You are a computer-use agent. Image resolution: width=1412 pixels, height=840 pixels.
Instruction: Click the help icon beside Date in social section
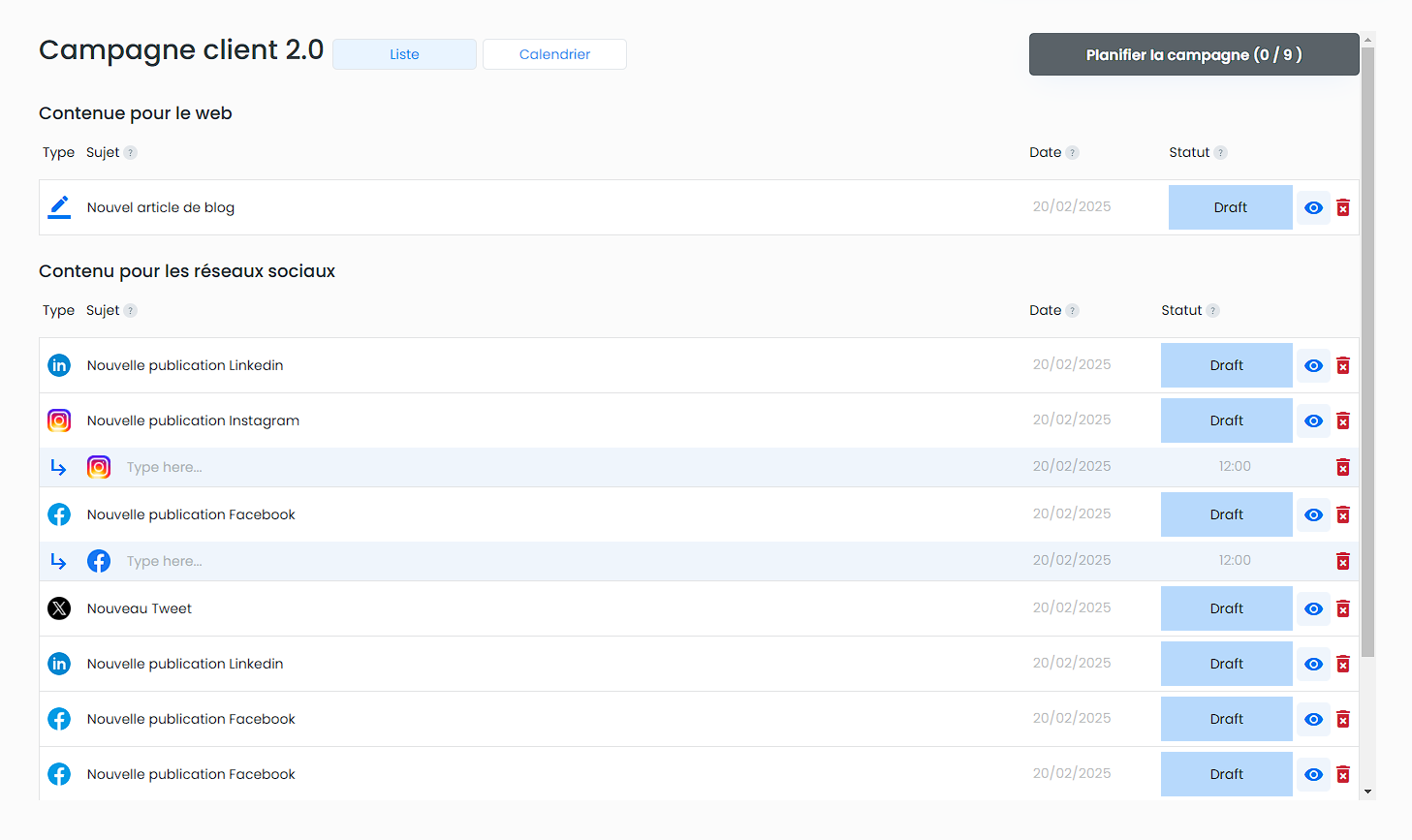1072,311
